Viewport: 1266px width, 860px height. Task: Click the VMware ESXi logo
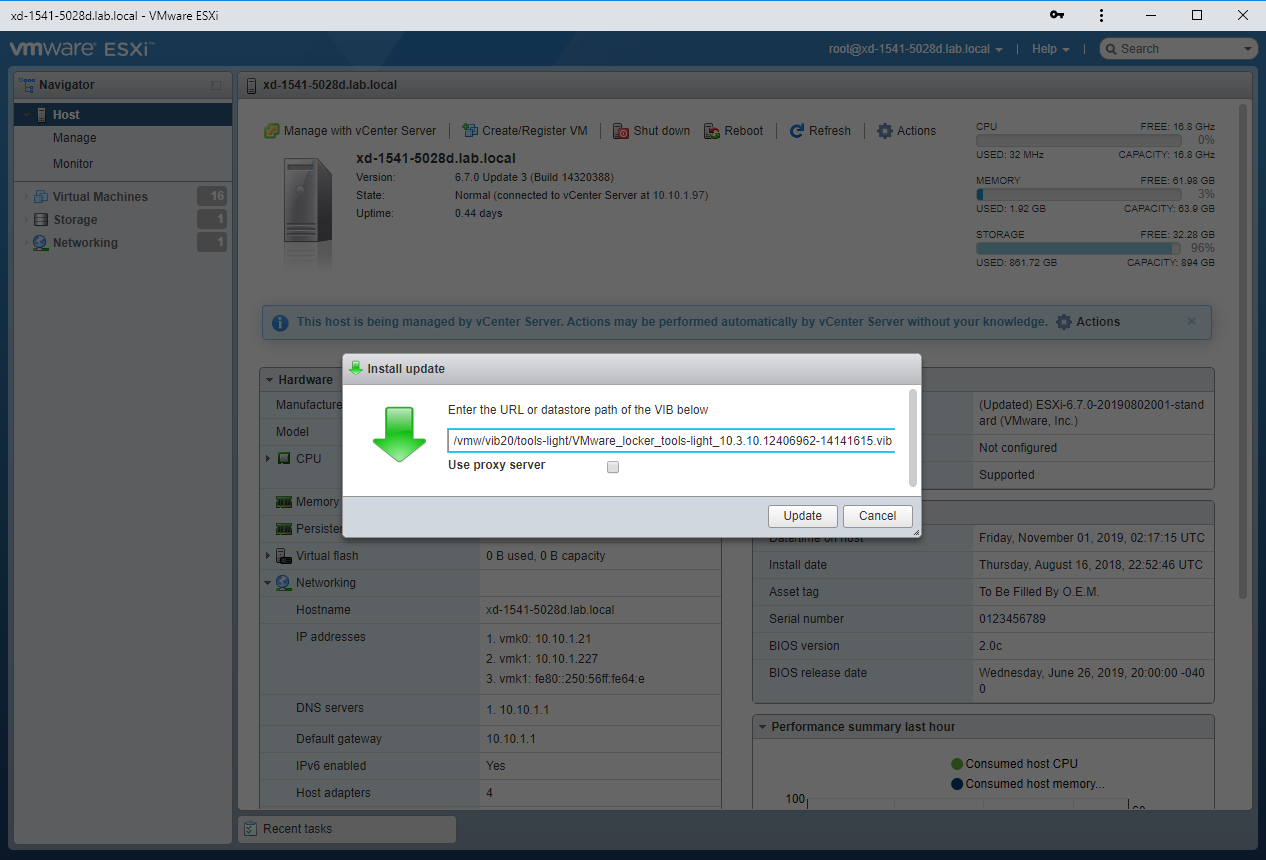(x=82, y=49)
